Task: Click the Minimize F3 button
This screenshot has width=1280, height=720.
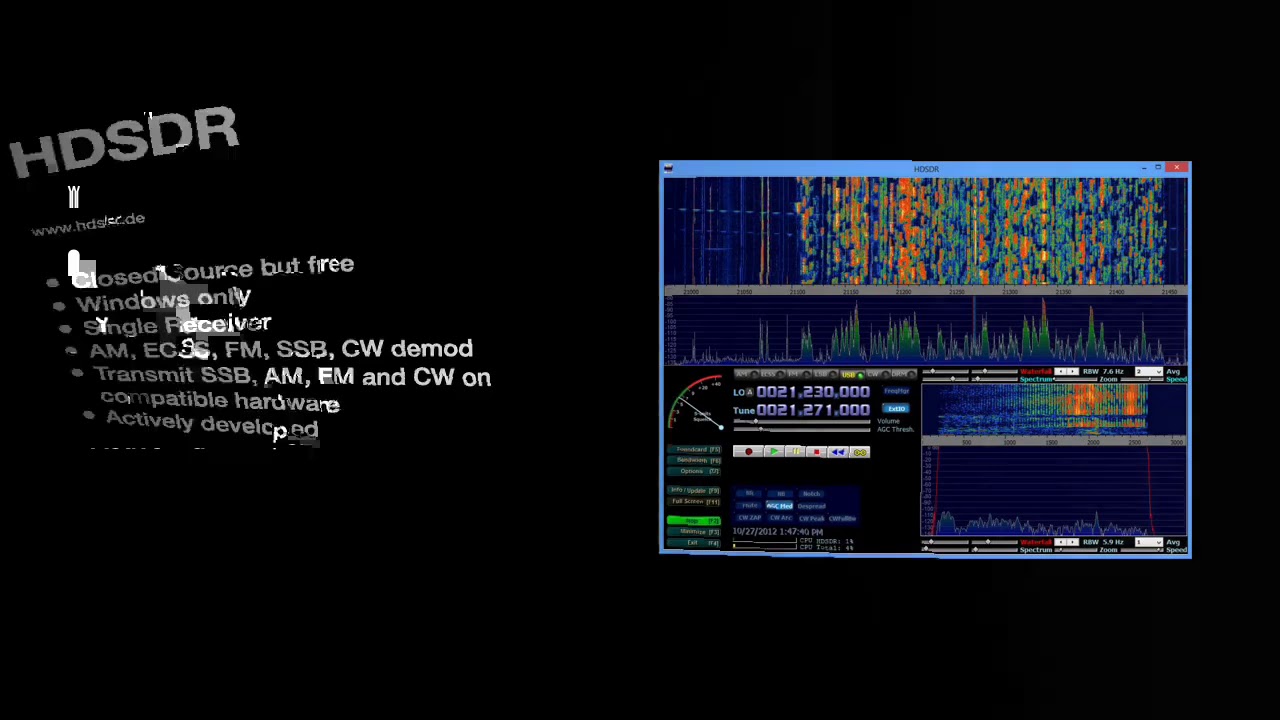Action: point(694,532)
